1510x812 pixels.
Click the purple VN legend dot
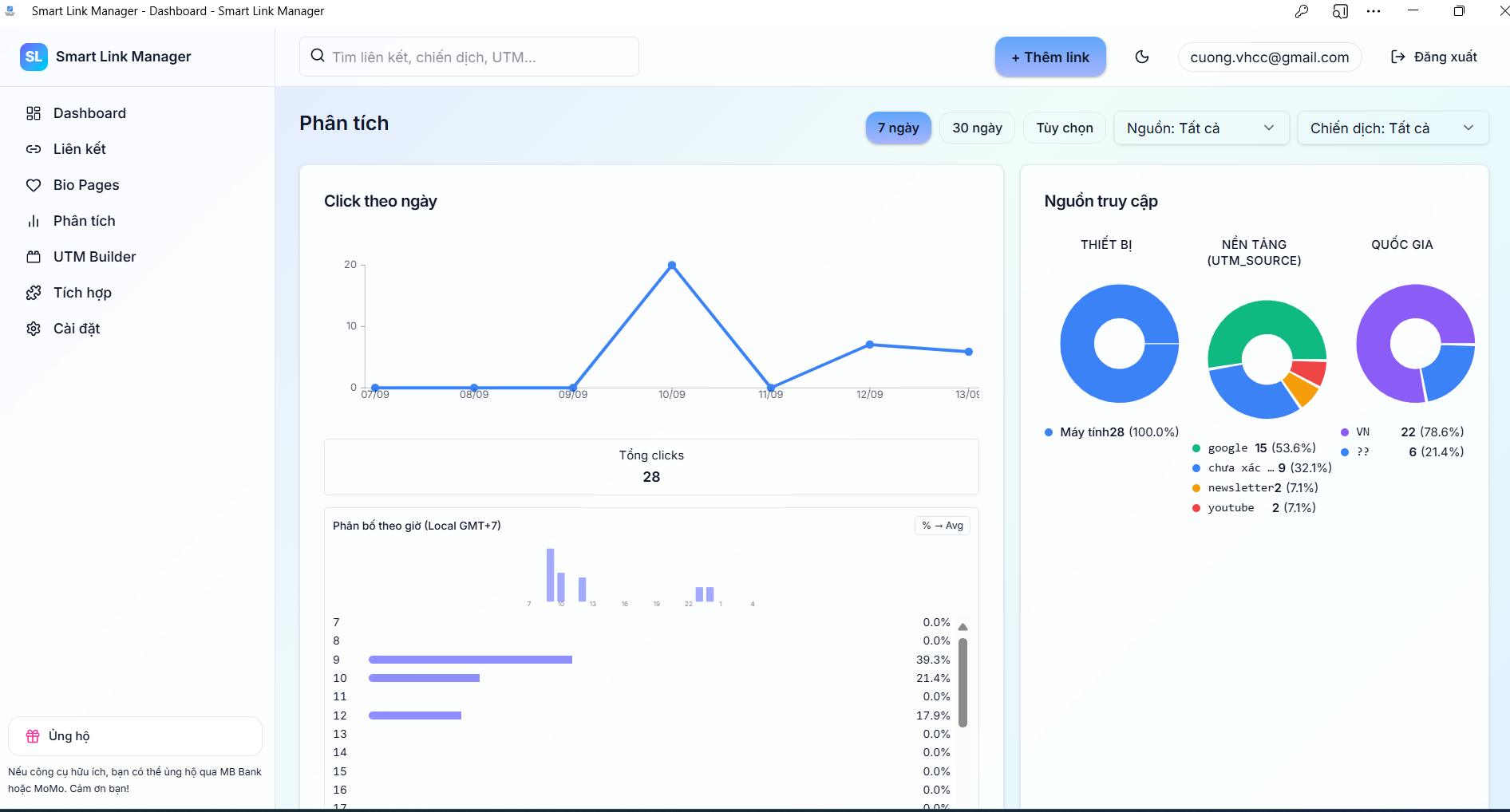click(x=1345, y=432)
